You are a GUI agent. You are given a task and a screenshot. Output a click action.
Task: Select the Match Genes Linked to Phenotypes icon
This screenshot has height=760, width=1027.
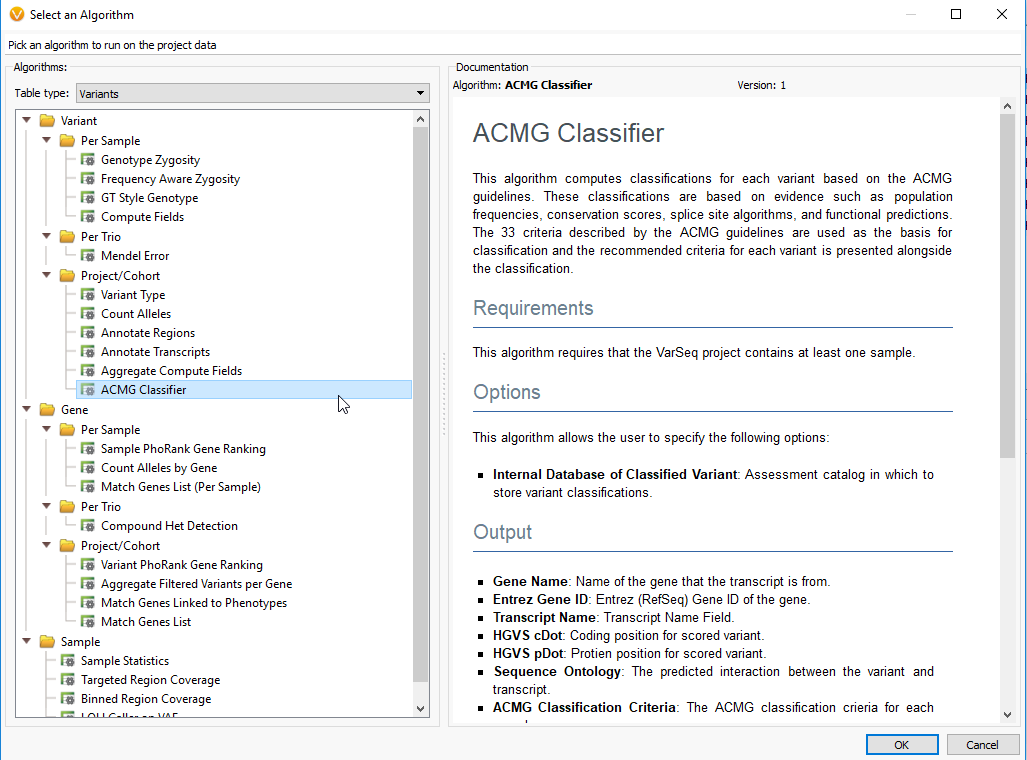tap(88, 602)
